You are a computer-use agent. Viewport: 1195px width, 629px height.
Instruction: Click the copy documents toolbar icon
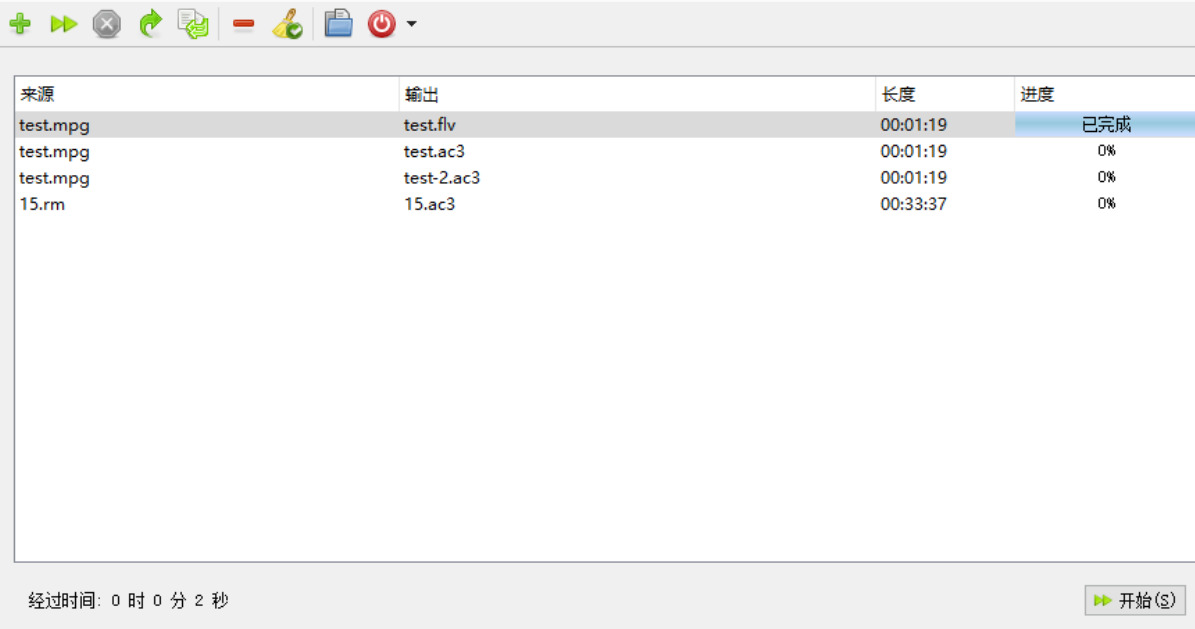coord(194,24)
